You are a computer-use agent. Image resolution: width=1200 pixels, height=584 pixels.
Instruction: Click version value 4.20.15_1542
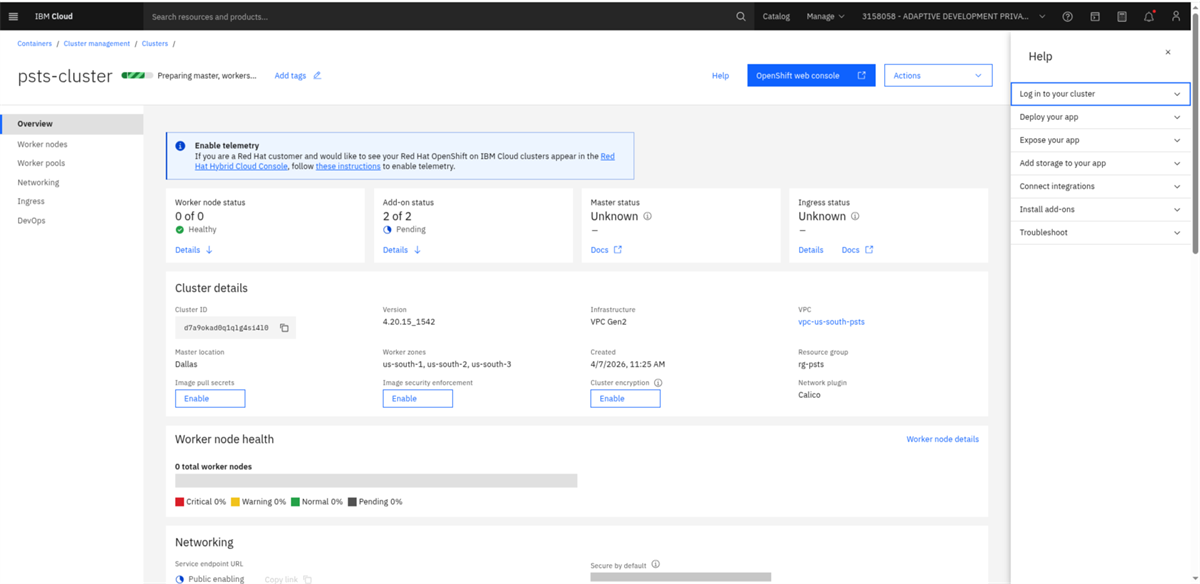click(409, 322)
